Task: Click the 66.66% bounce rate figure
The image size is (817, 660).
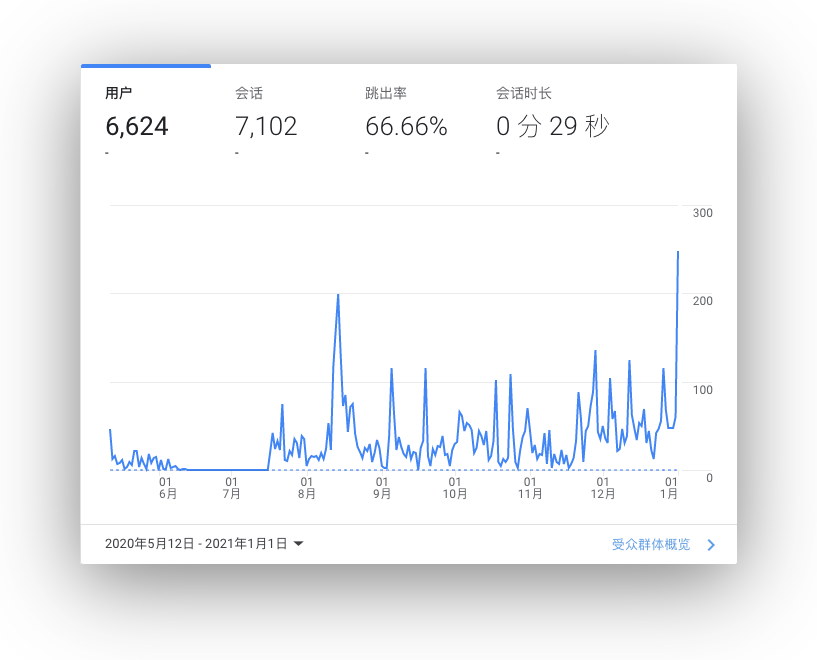Action: click(406, 127)
